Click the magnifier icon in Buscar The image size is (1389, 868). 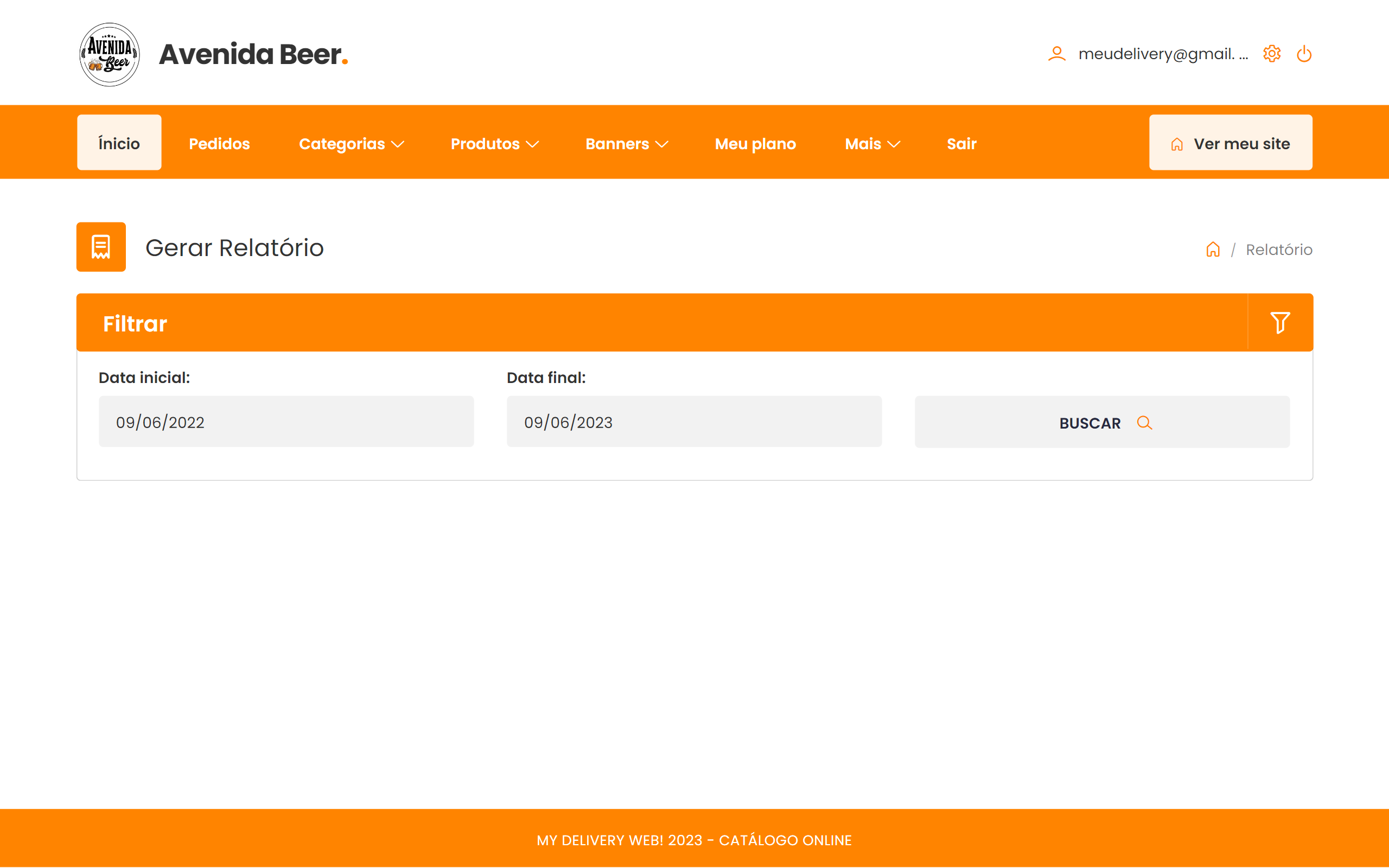pyautogui.click(x=1144, y=423)
